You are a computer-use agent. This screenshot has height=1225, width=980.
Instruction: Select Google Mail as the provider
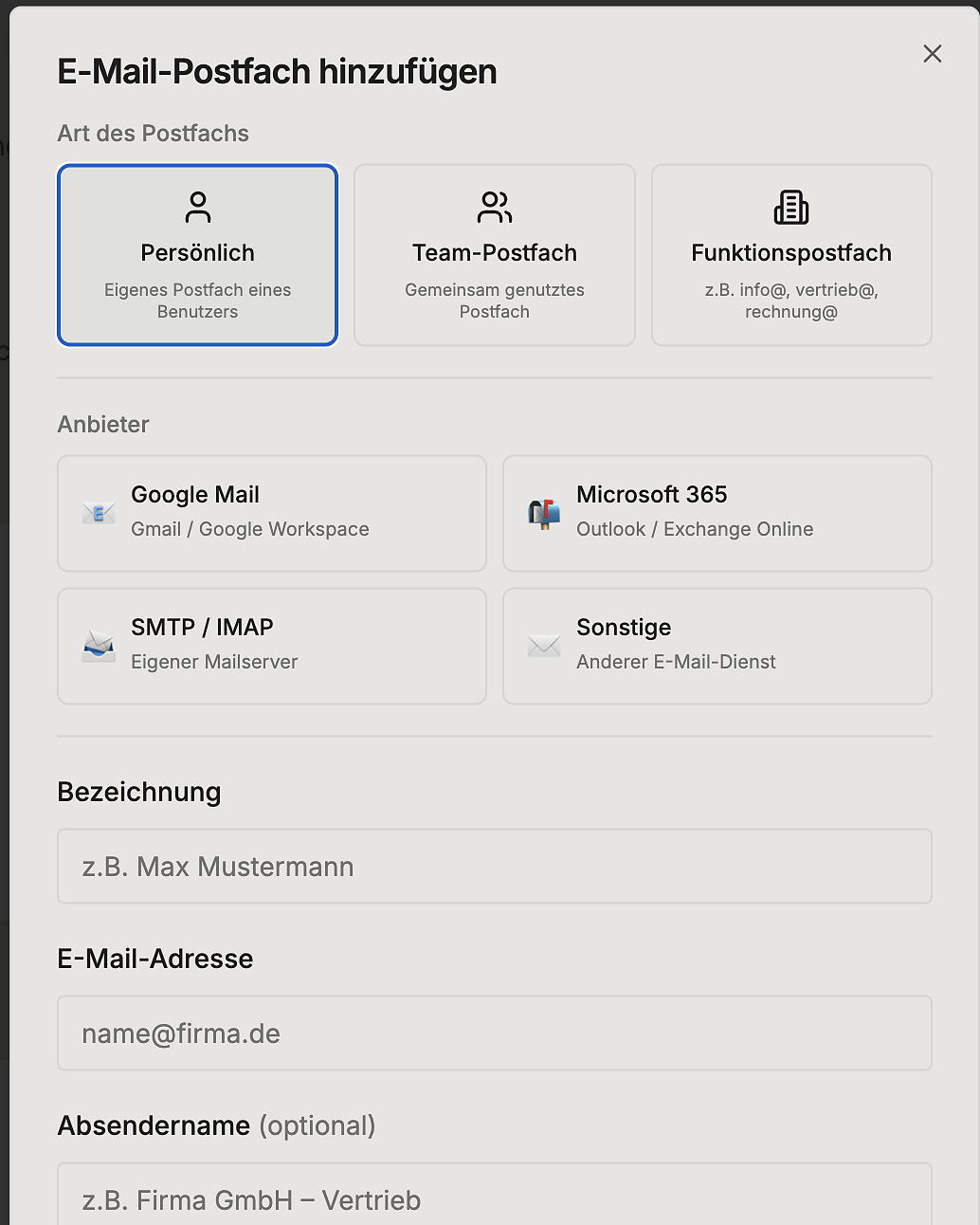271,513
